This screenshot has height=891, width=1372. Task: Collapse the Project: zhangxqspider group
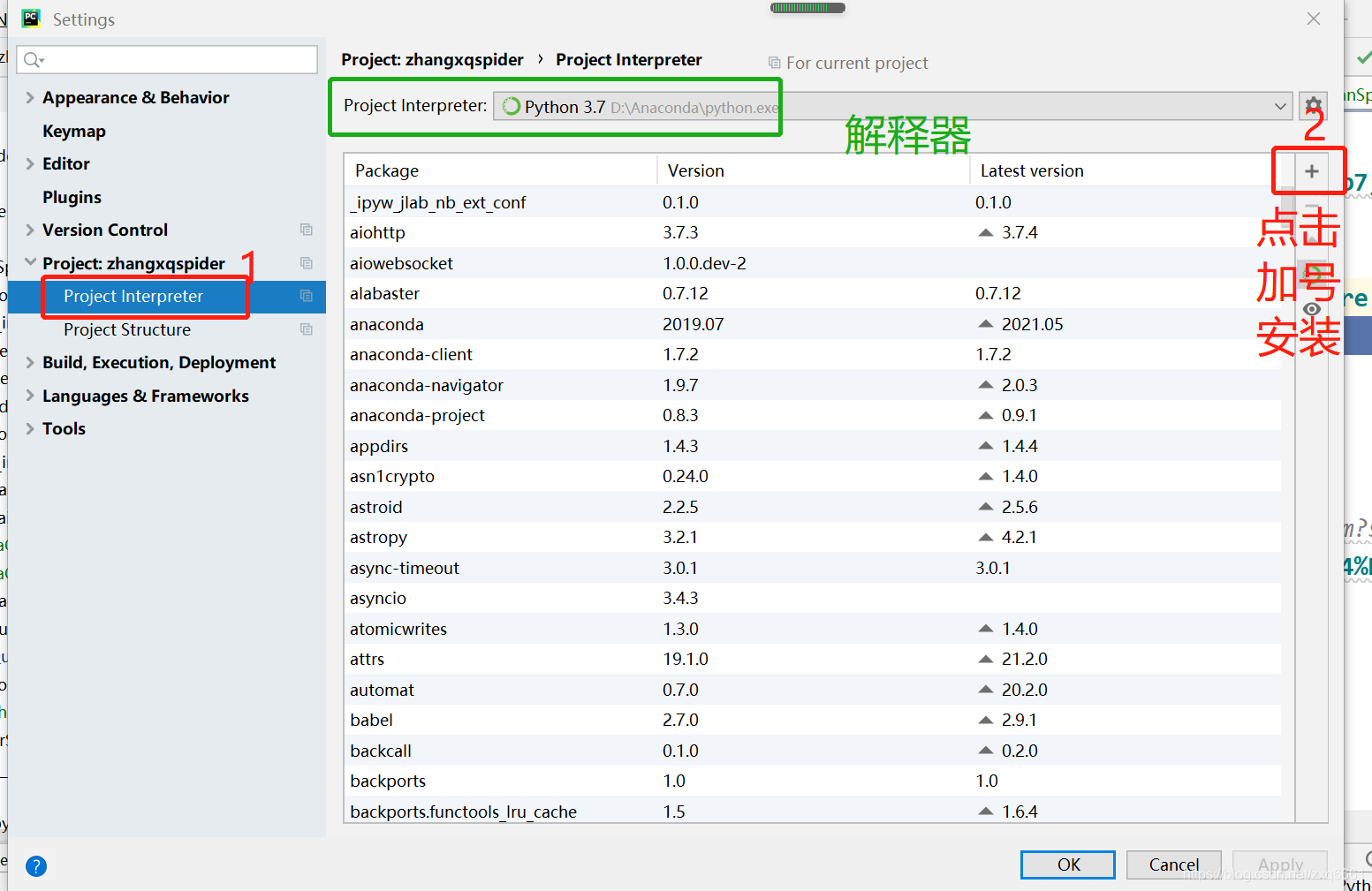pyautogui.click(x=30, y=262)
